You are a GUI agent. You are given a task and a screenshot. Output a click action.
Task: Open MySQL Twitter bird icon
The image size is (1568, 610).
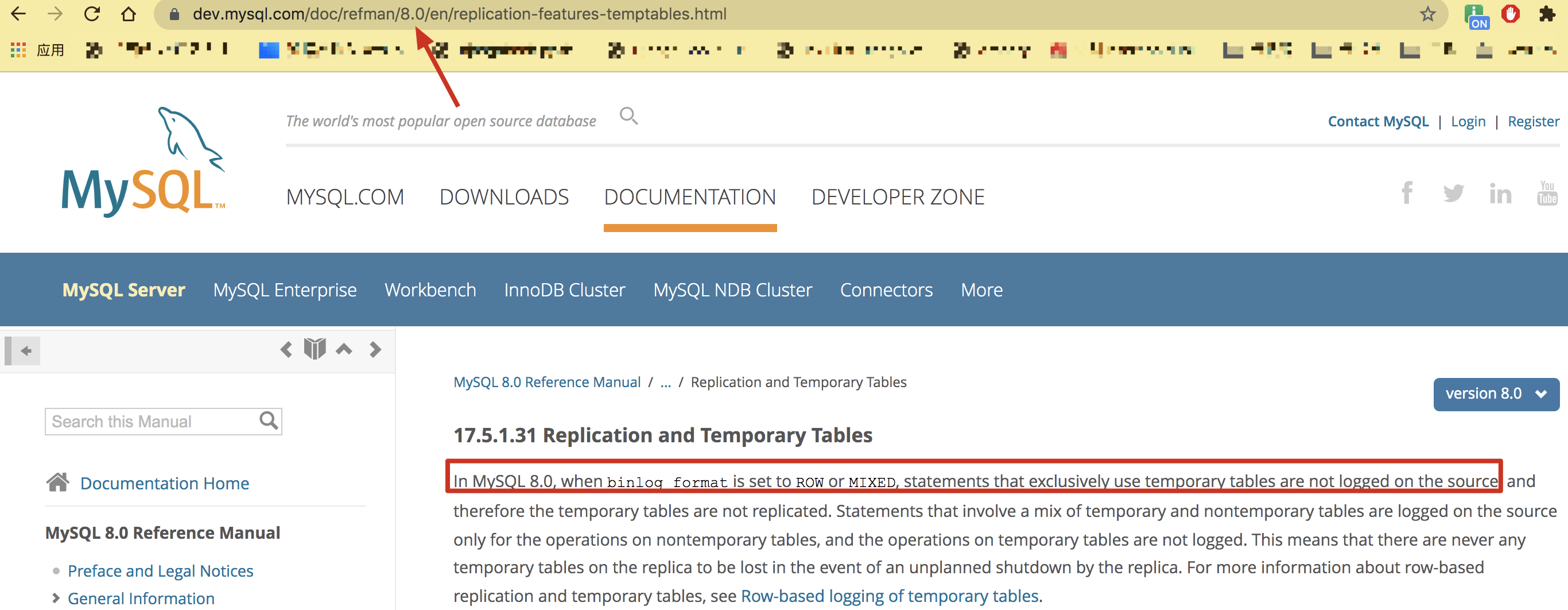(x=1453, y=193)
